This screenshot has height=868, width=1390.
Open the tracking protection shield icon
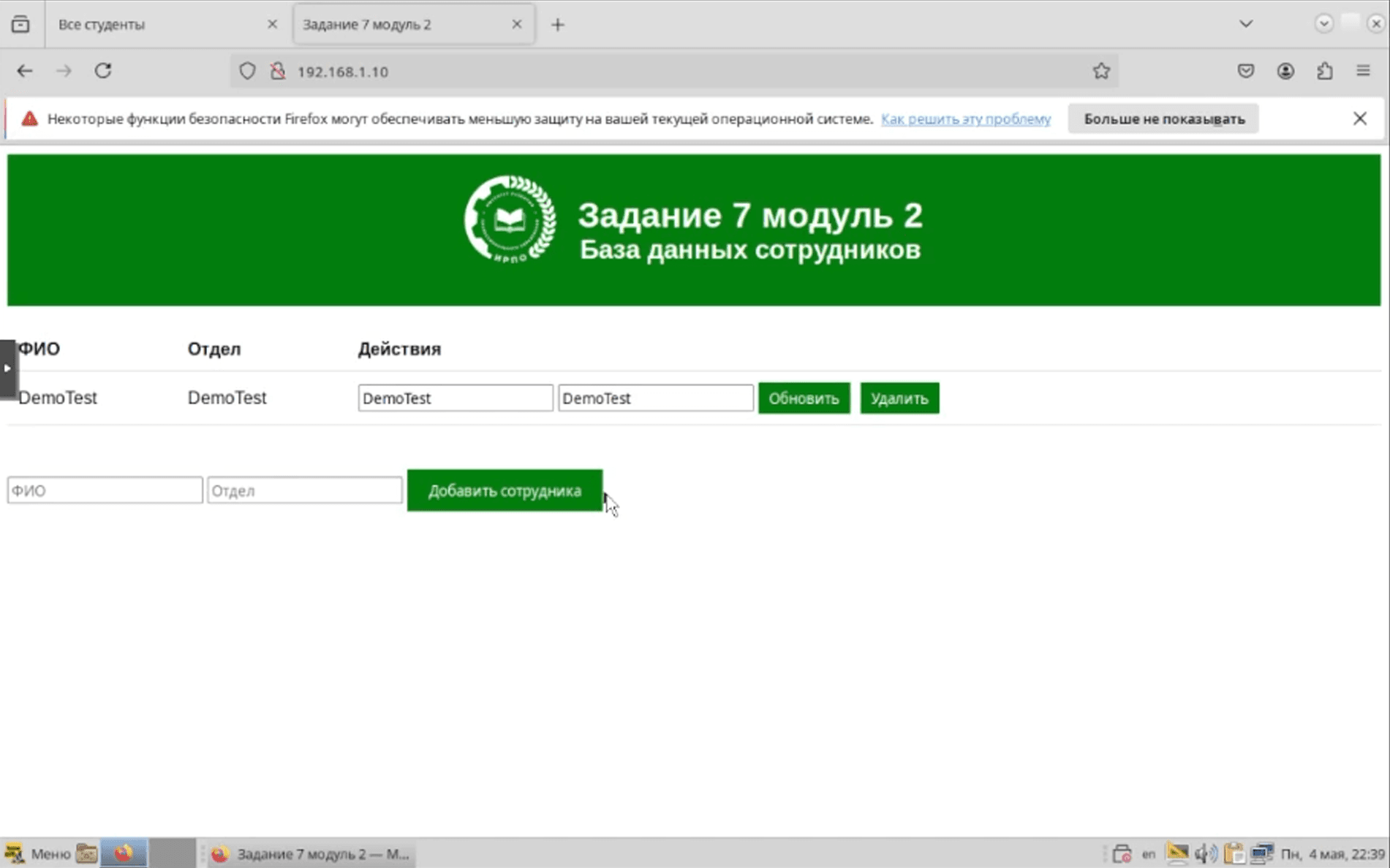coord(247,71)
